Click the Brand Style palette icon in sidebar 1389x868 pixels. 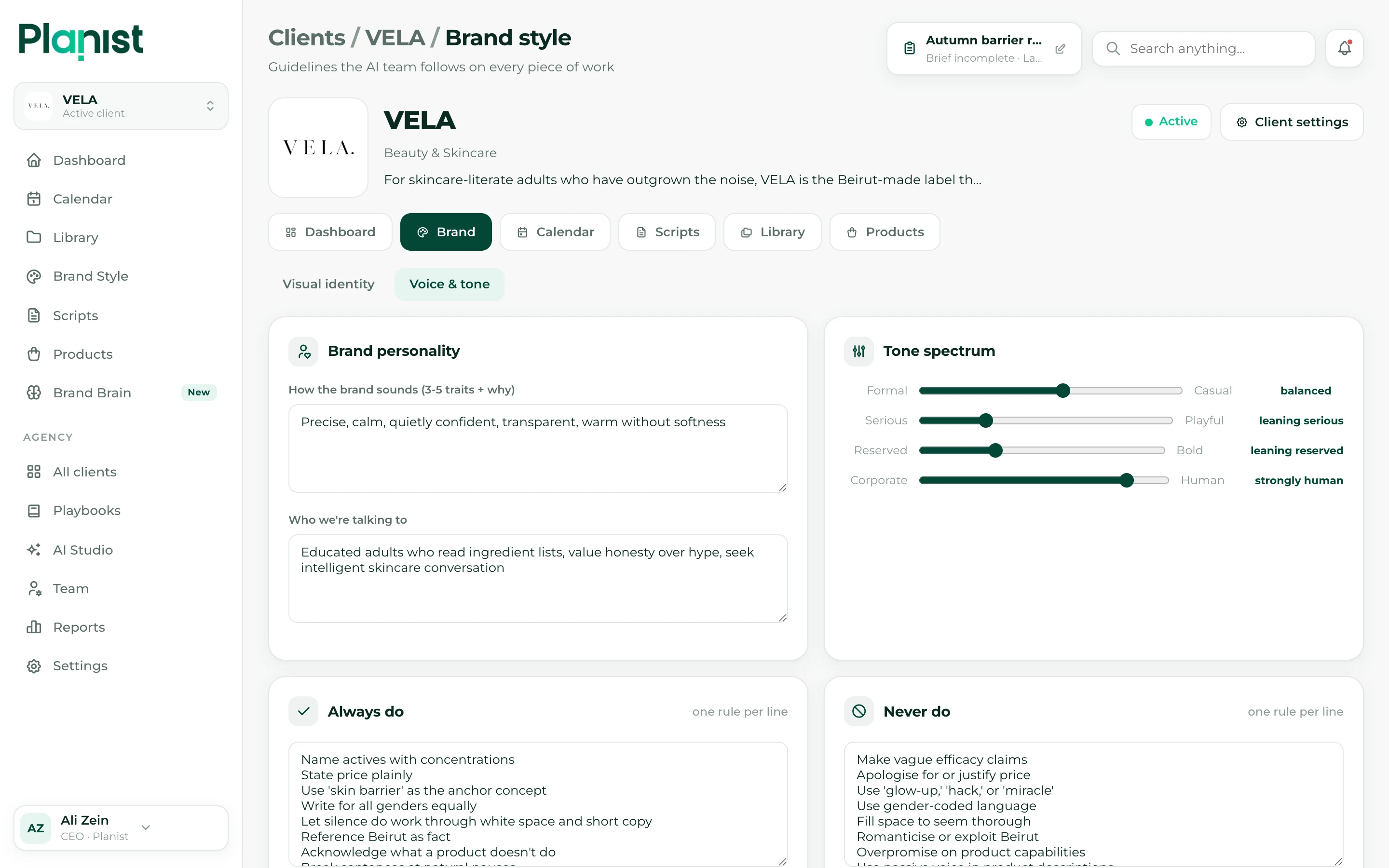[34, 276]
